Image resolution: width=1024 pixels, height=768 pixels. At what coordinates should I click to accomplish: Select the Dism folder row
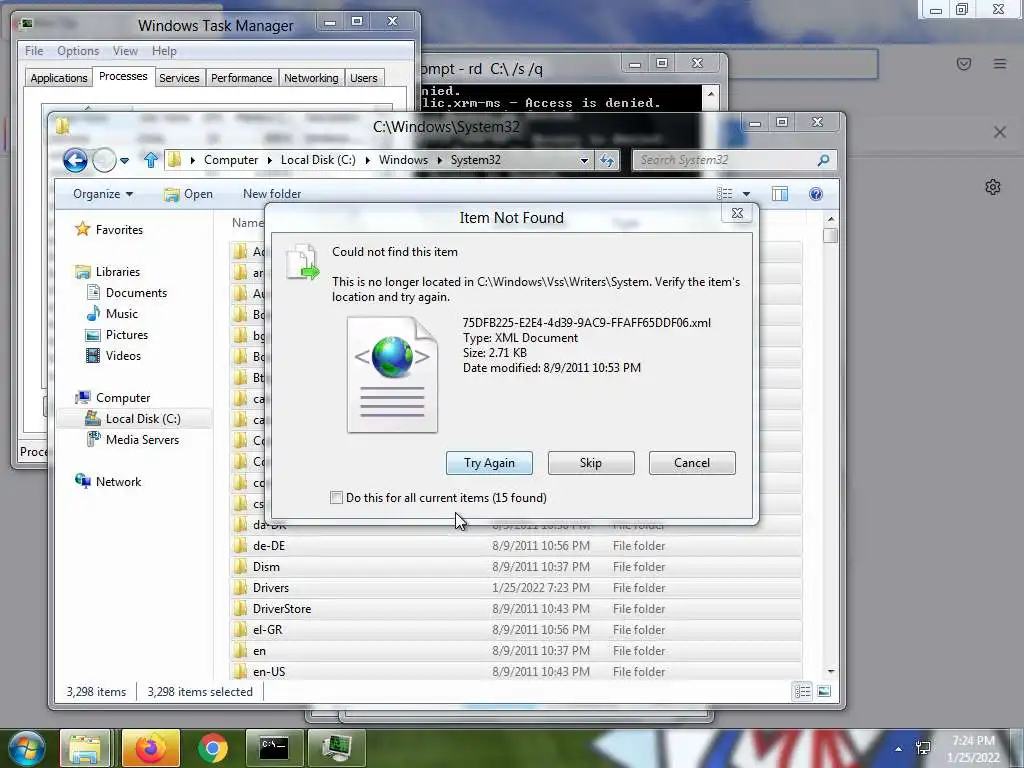[x=516, y=567]
